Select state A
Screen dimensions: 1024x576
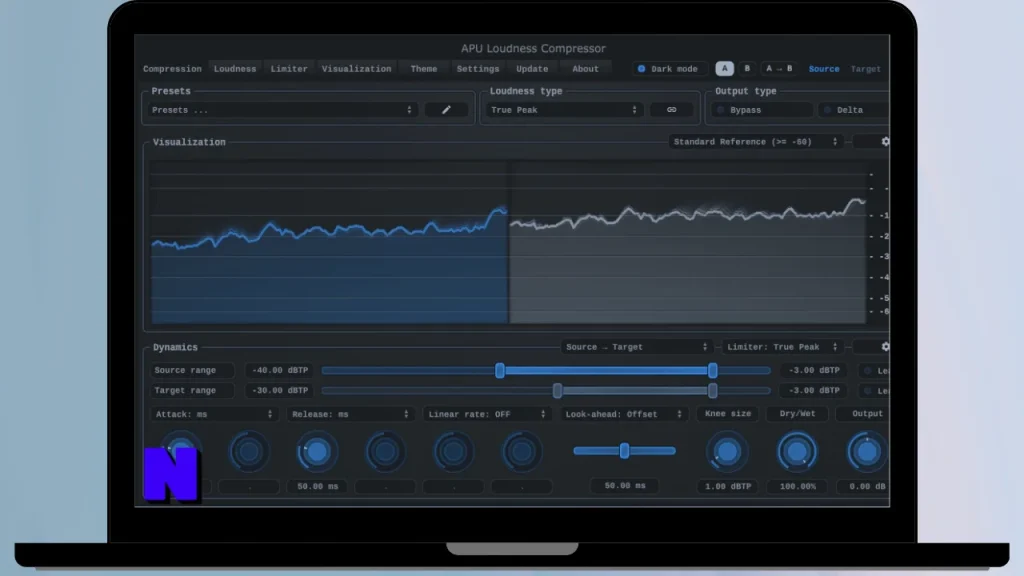click(x=724, y=69)
